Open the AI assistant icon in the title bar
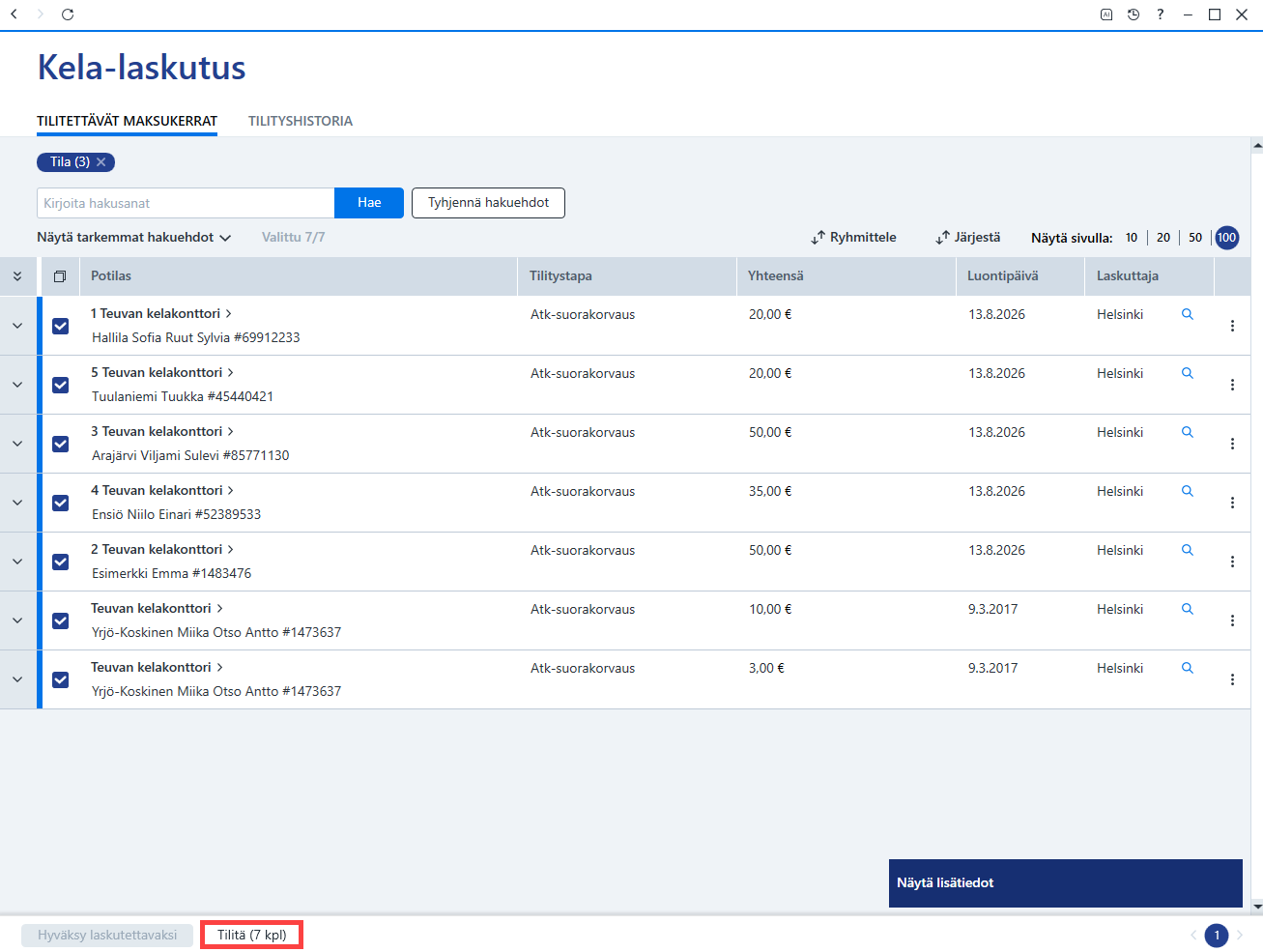 coord(1106,14)
